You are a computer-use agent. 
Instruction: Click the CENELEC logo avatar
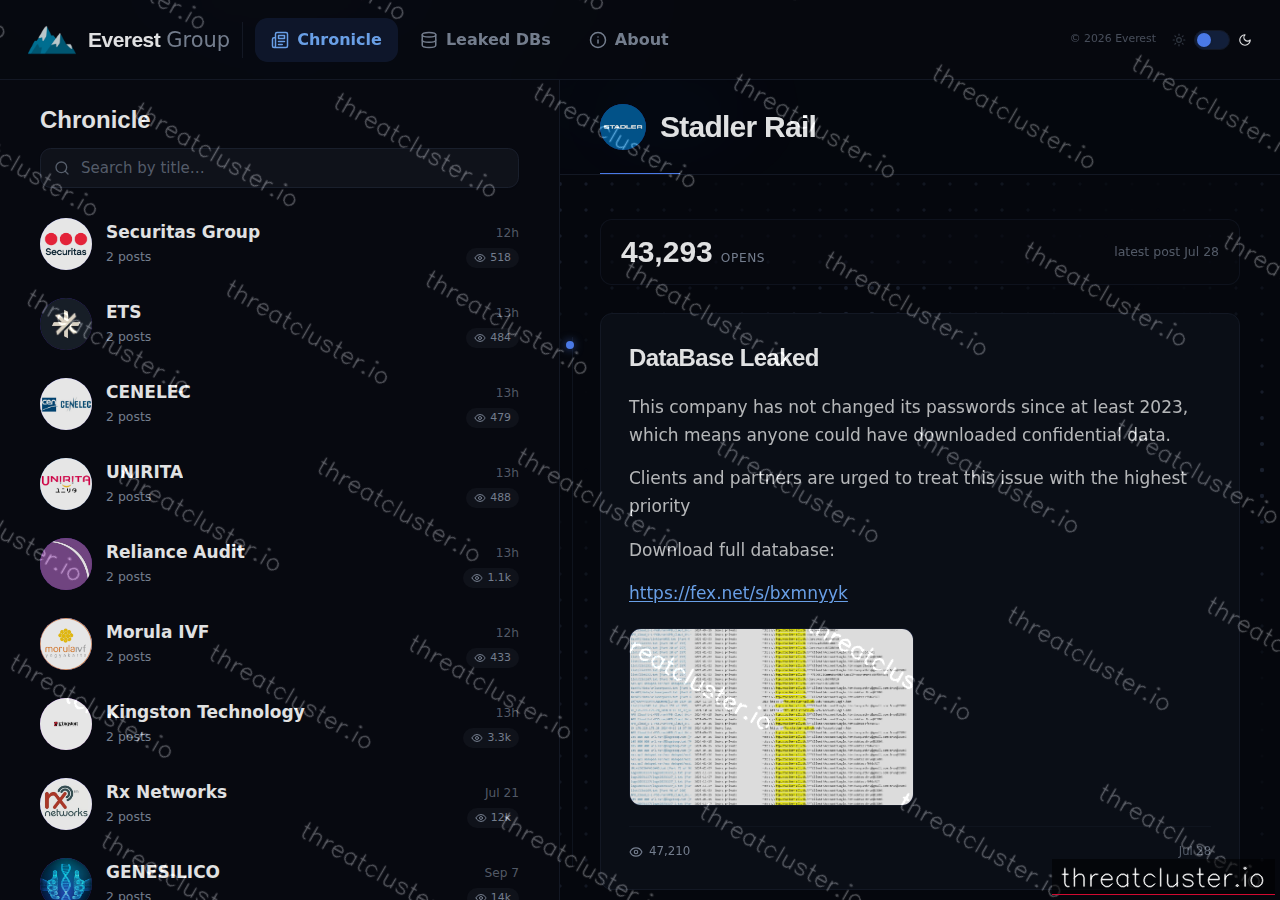(66, 404)
